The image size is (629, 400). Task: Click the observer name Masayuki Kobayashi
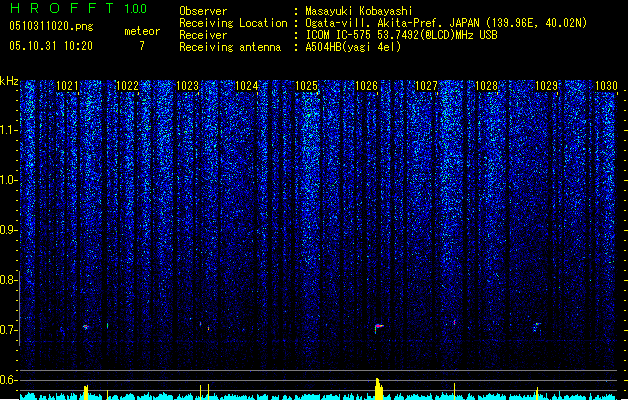pyautogui.click(x=358, y=11)
